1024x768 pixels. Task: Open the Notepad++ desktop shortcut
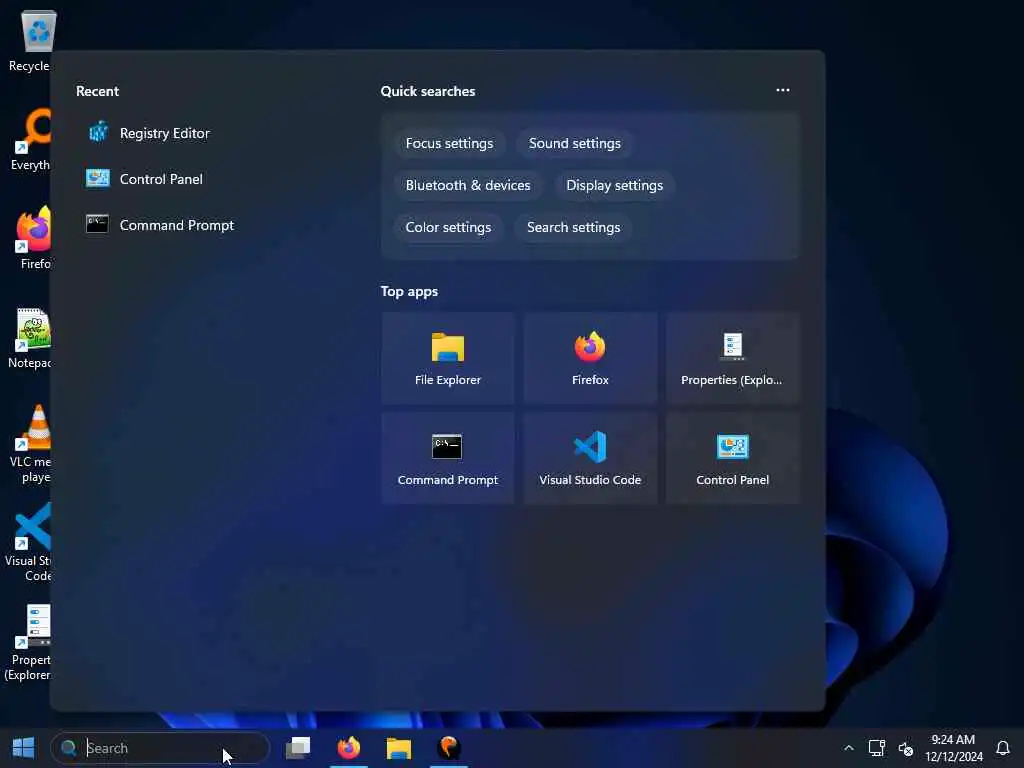coord(30,338)
